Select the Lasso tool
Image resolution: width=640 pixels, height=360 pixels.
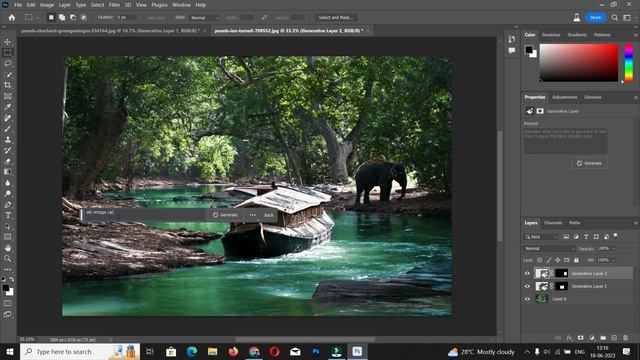click(7, 64)
